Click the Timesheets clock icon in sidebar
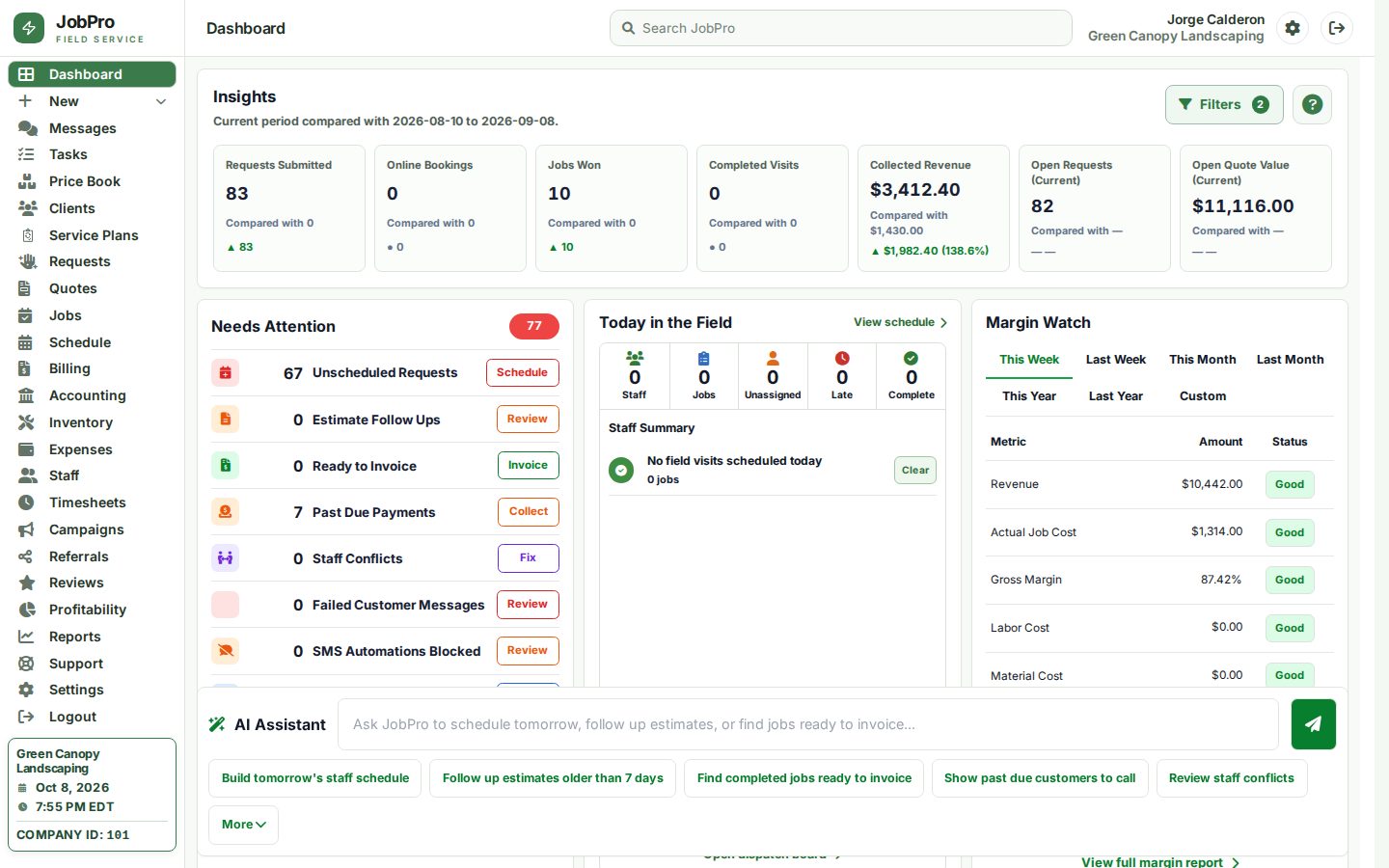Viewport: 1389px width, 868px height. coord(26,502)
